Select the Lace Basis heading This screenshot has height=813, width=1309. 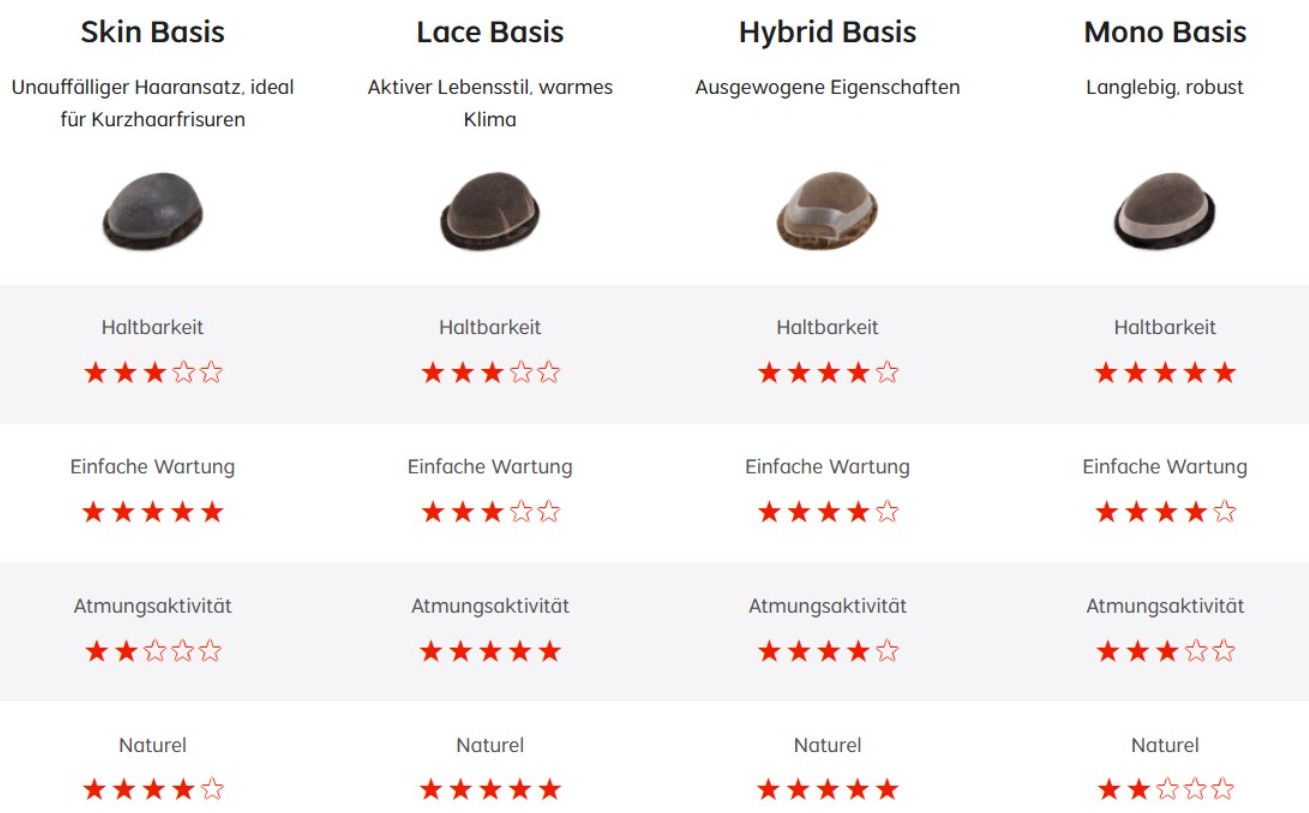click(x=490, y=32)
